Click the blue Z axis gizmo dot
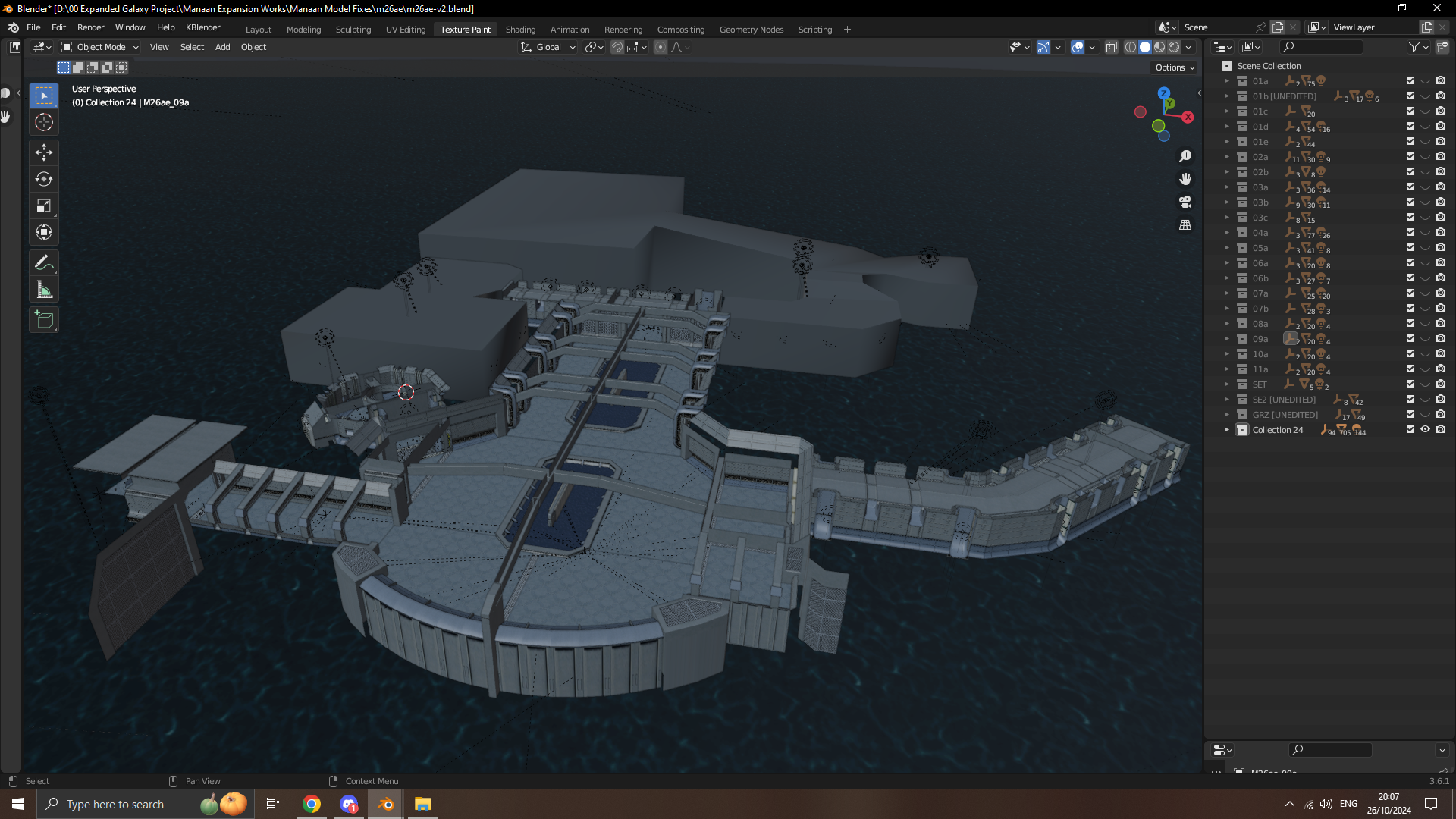 point(1163,93)
